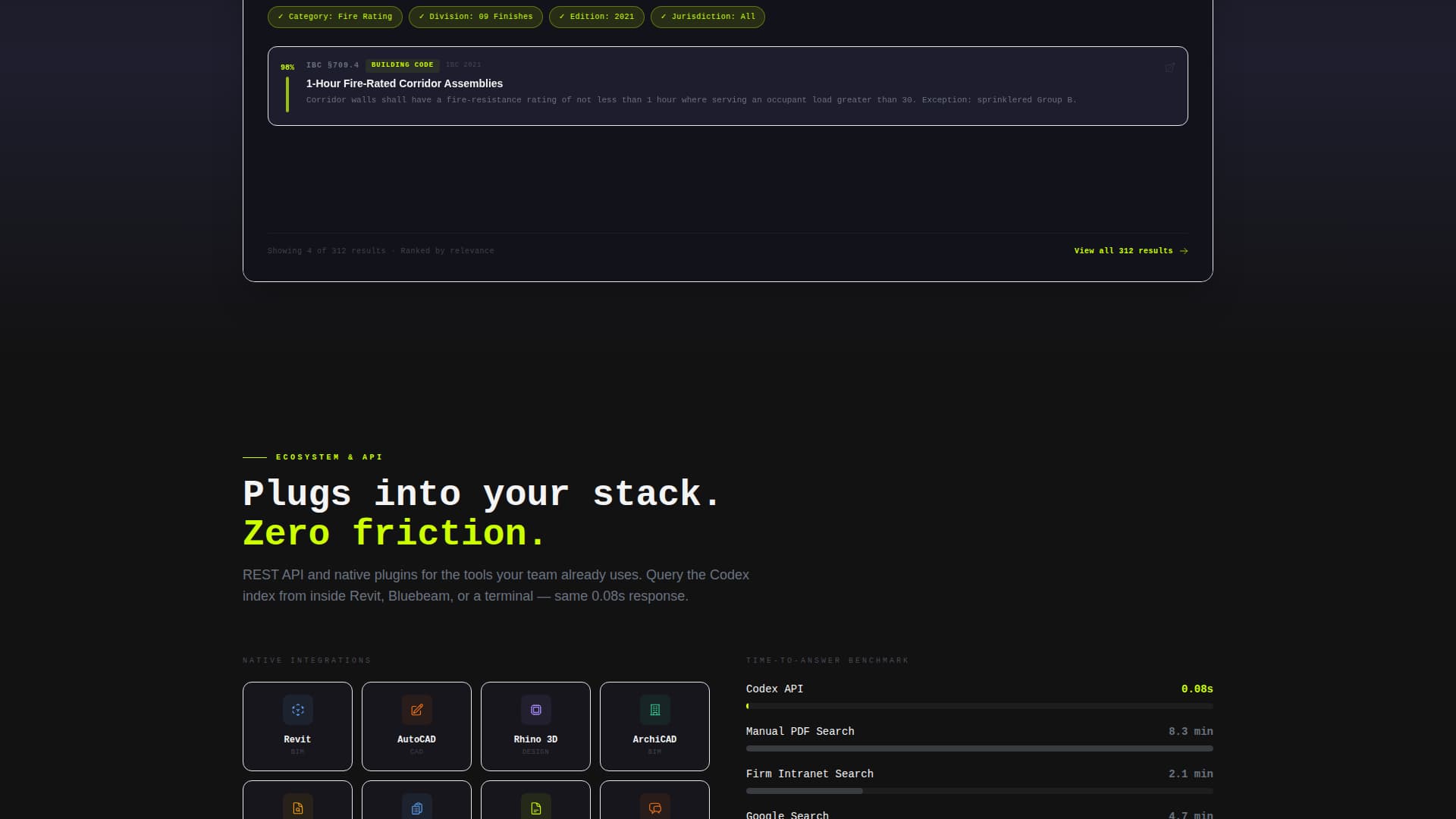Select the Codex API benchmark bar
The image size is (1456, 819).
click(x=979, y=706)
